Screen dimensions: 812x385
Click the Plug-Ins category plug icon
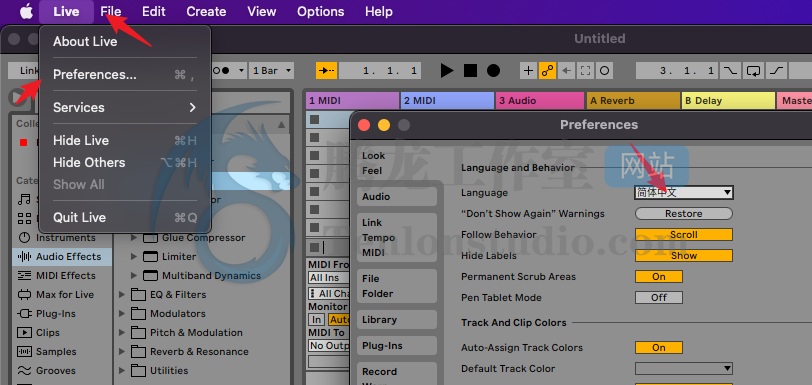[x=24, y=313]
